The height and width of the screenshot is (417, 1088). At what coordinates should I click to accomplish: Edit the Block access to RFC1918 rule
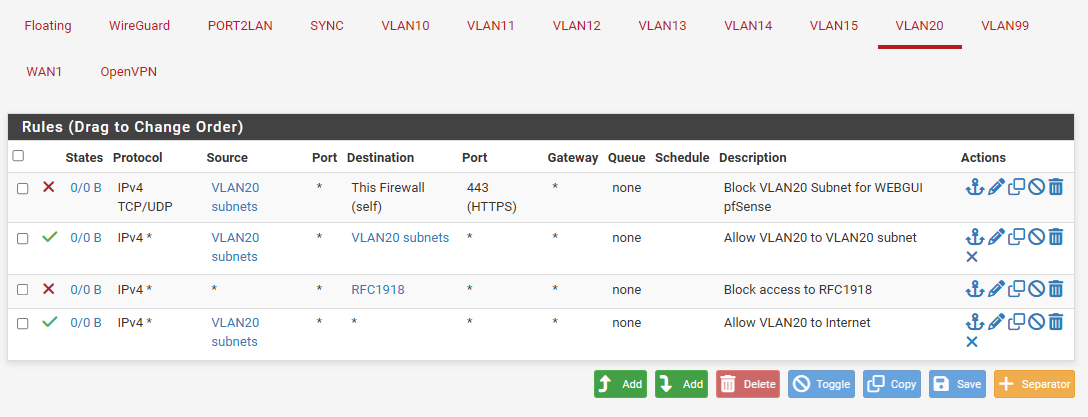(996, 289)
